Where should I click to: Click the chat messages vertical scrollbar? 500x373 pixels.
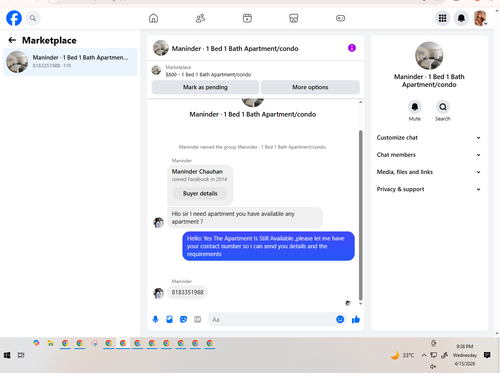pos(360,215)
